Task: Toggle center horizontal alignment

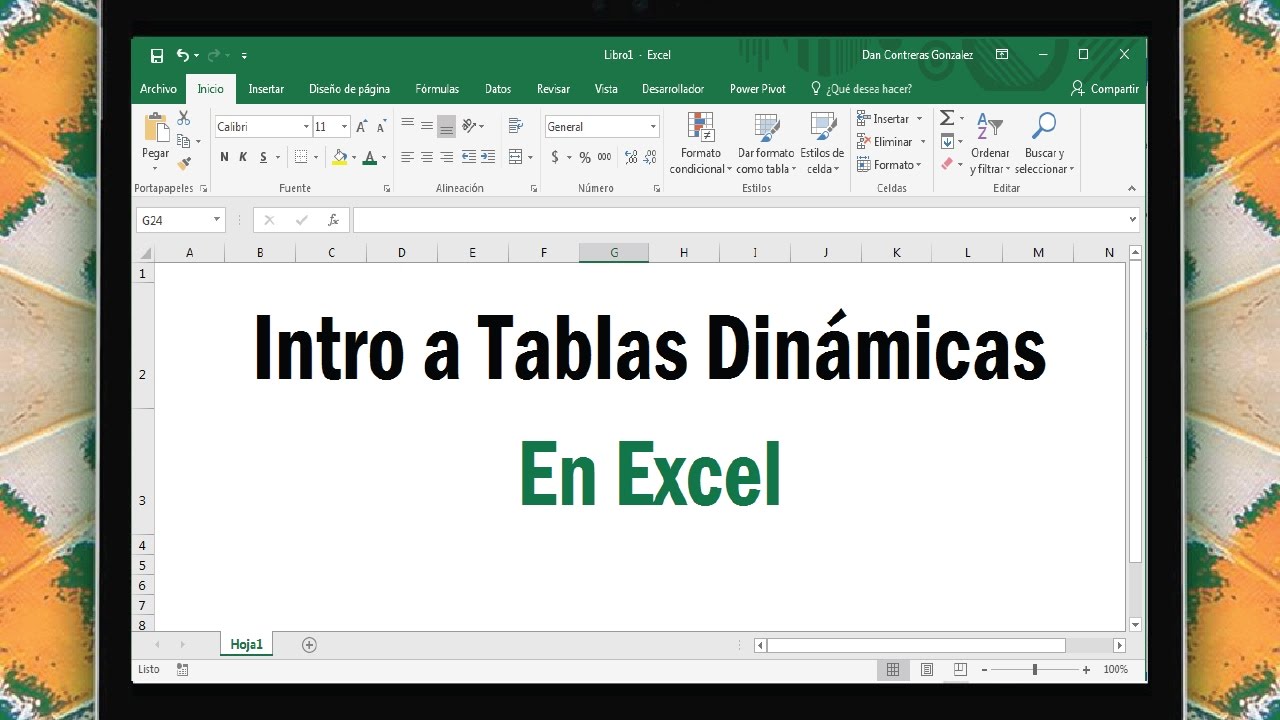Action: pos(427,157)
